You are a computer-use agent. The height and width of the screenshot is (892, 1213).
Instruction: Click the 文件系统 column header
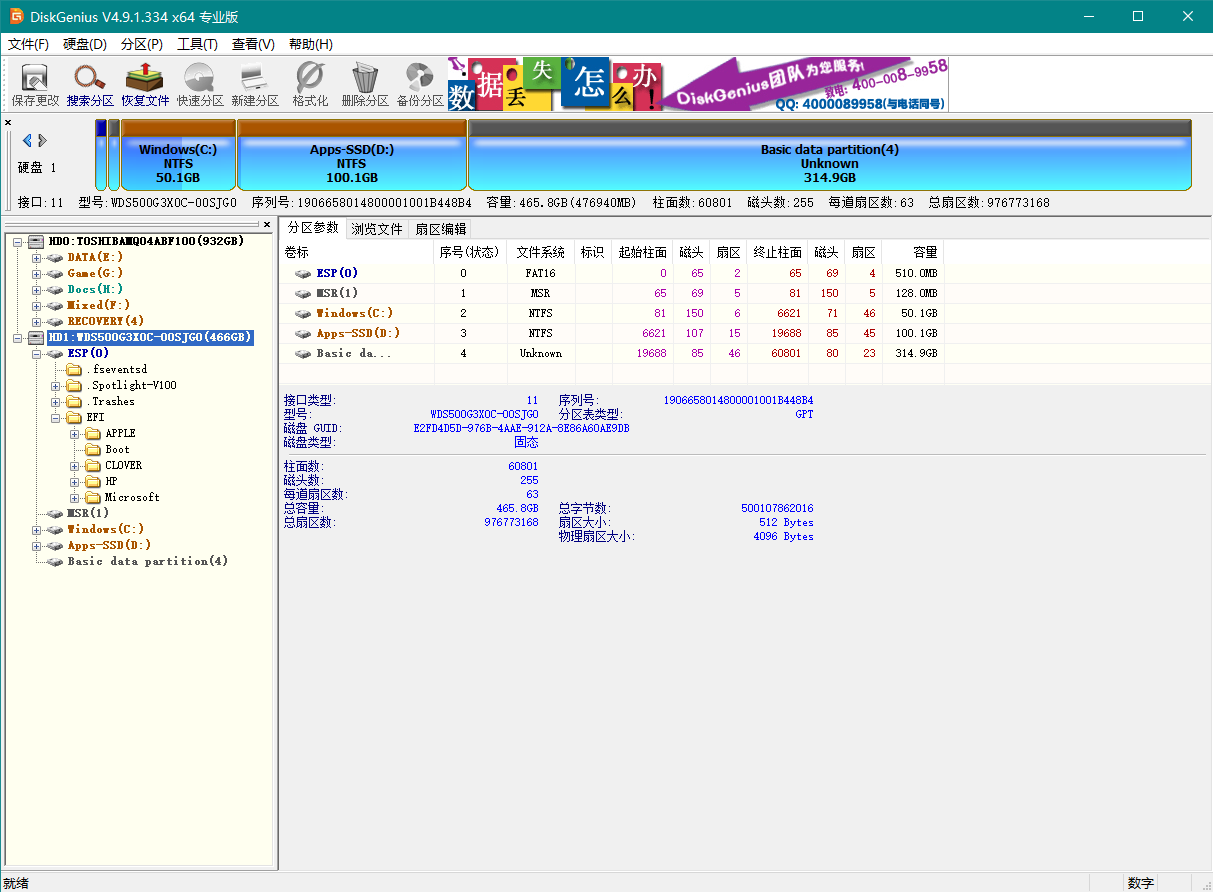(x=540, y=252)
